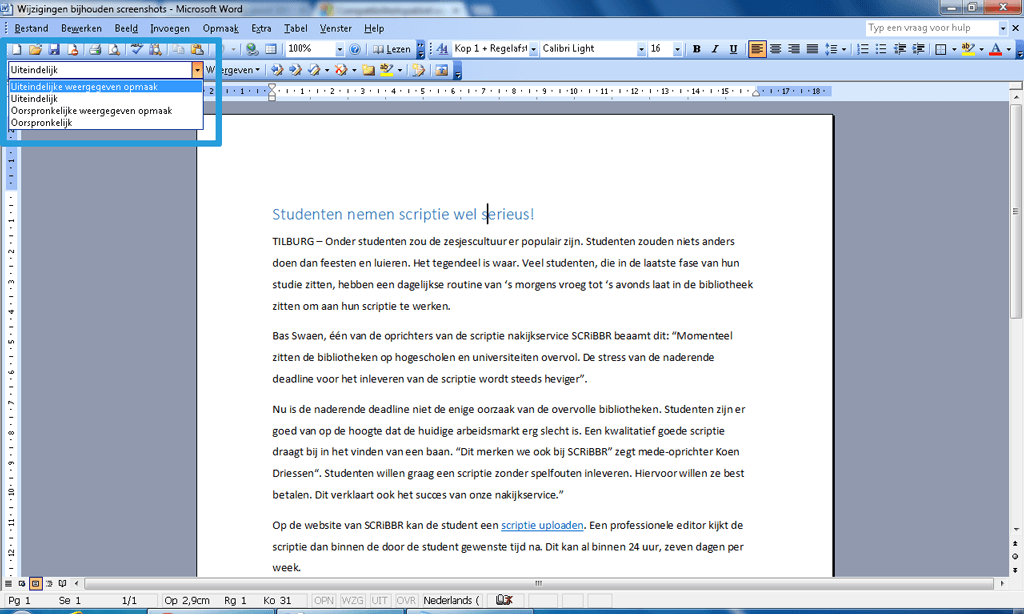Open the font size dropdown

coord(677,49)
